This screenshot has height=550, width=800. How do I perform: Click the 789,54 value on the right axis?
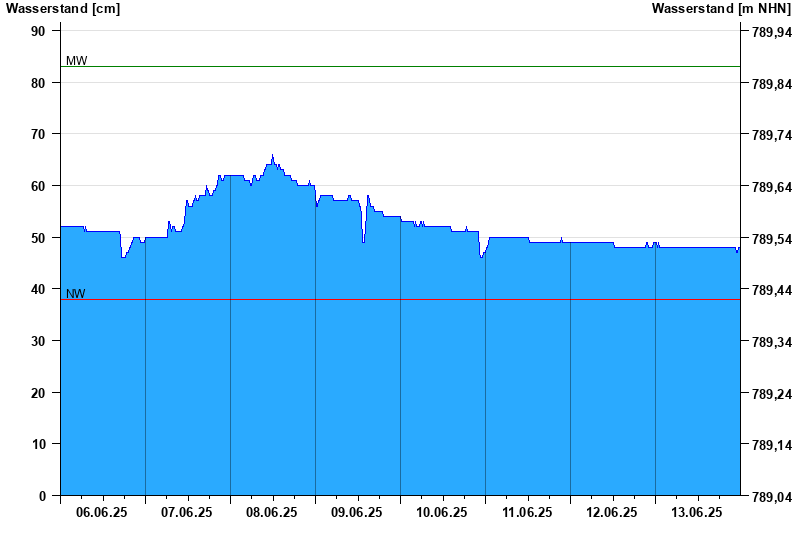tap(771, 239)
